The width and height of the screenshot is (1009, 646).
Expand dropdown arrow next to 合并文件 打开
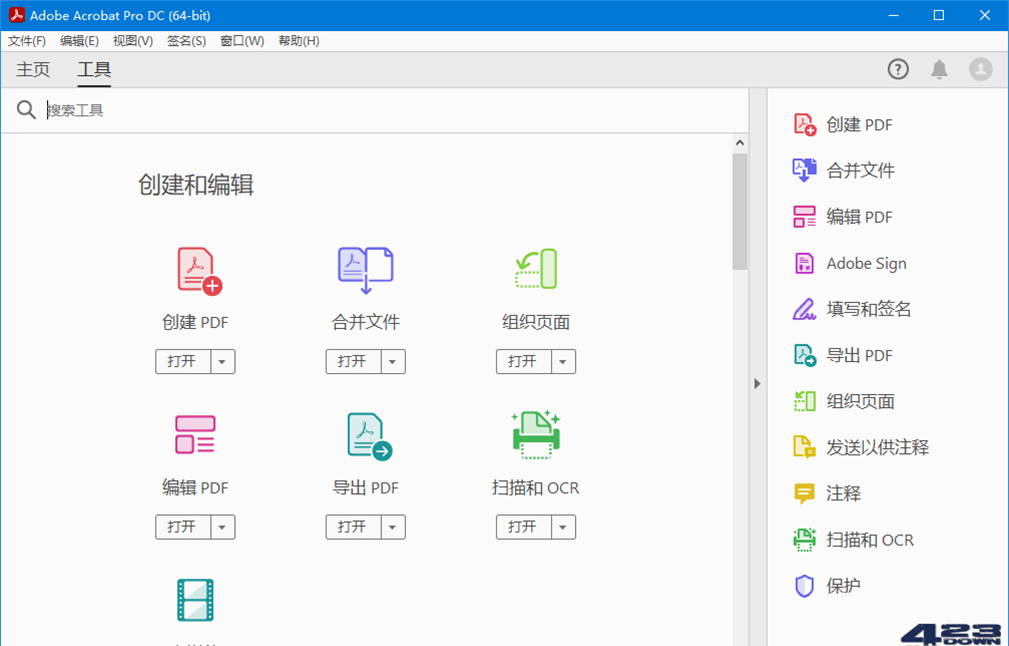393,362
